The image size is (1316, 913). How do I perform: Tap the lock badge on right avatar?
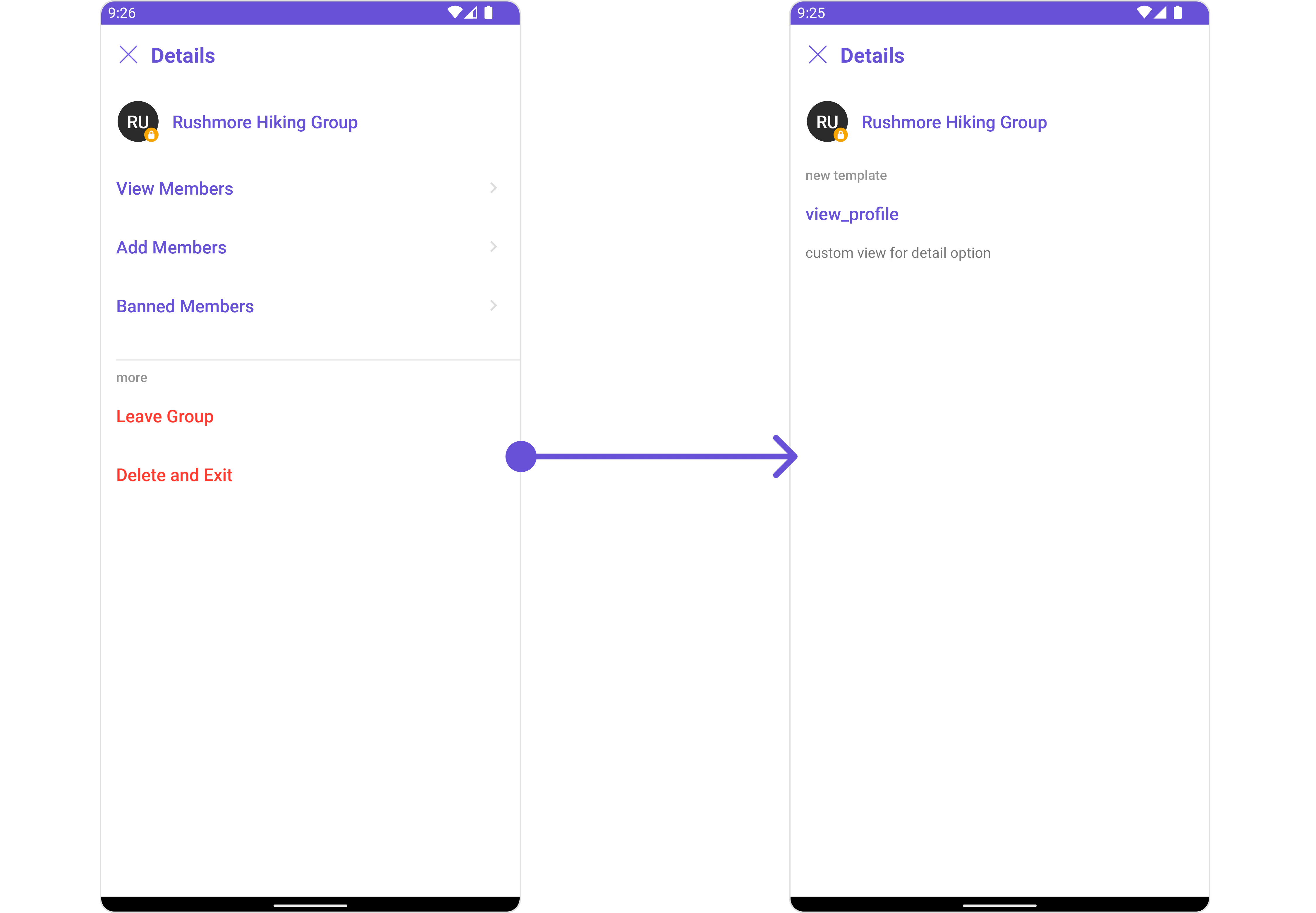click(x=841, y=135)
